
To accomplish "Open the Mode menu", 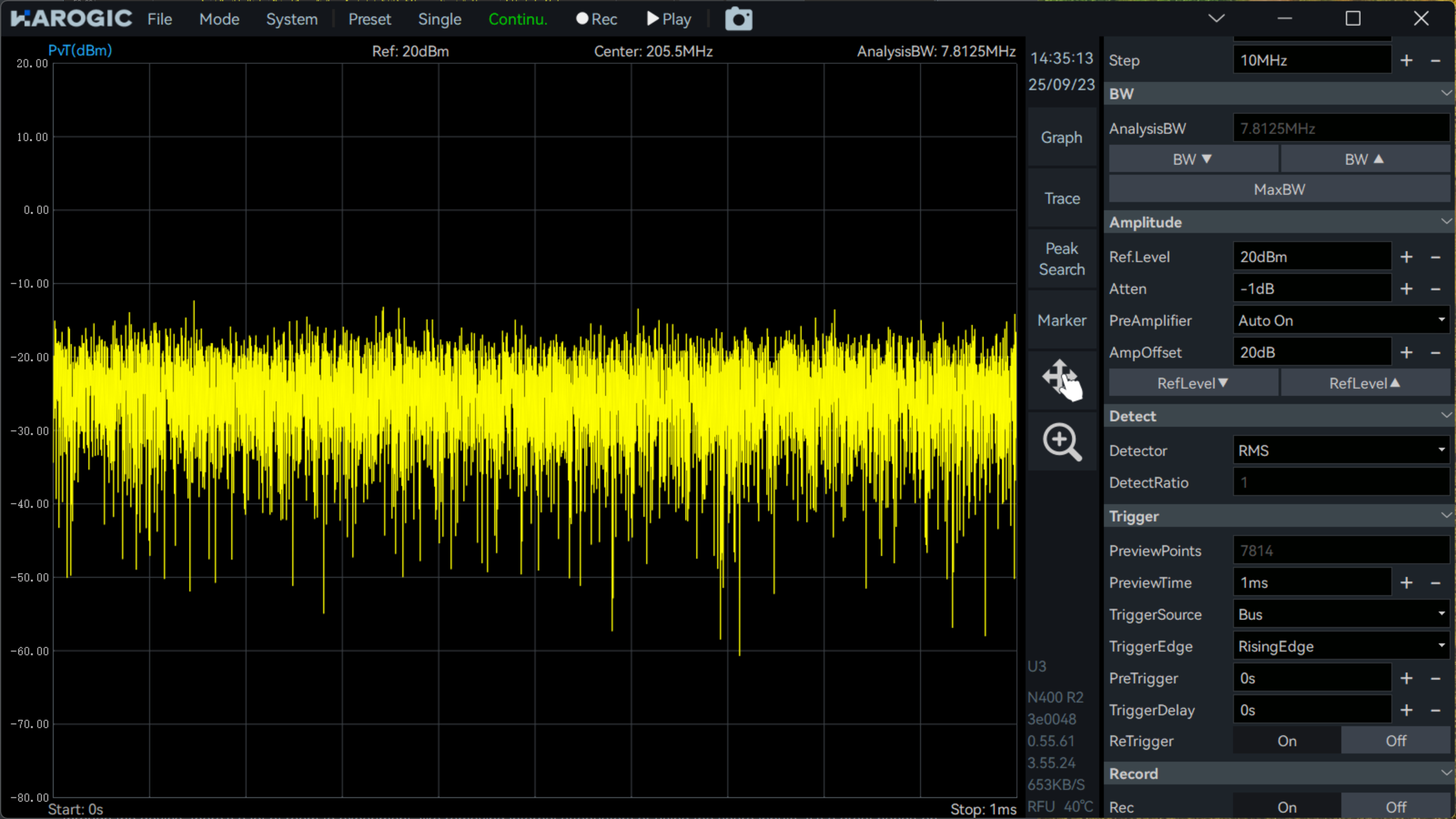I will point(219,19).
